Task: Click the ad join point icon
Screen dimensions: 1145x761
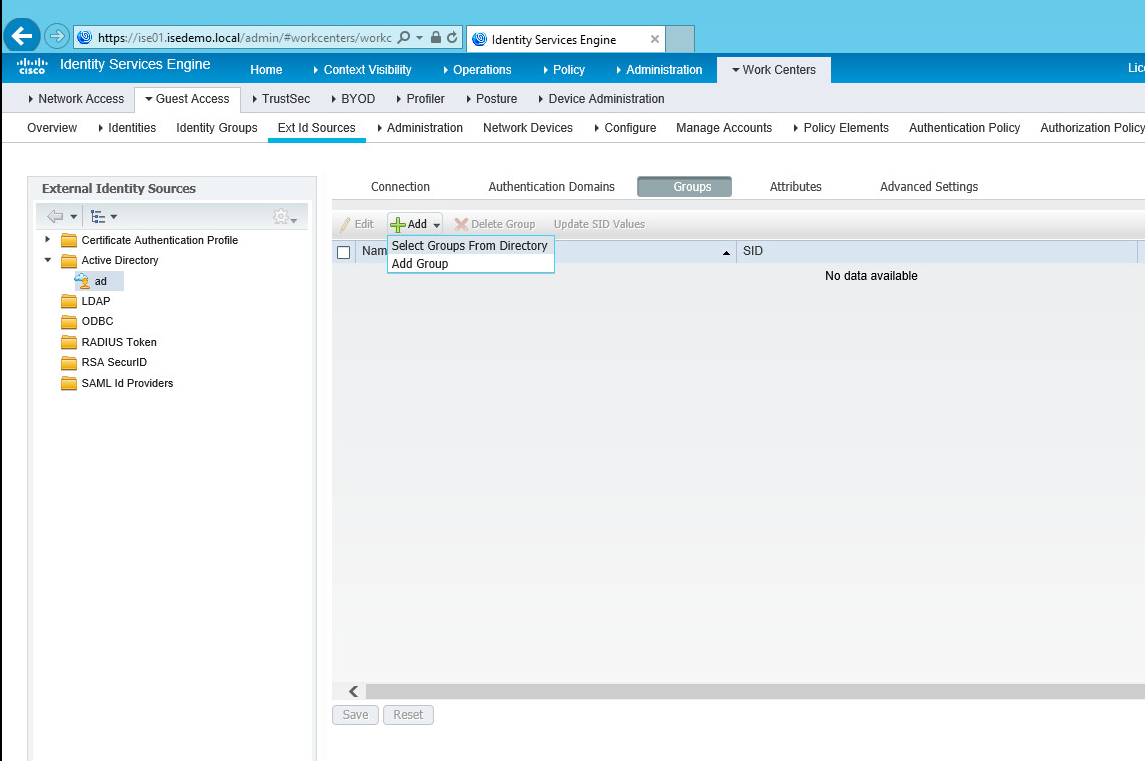Action: [83, 281]
